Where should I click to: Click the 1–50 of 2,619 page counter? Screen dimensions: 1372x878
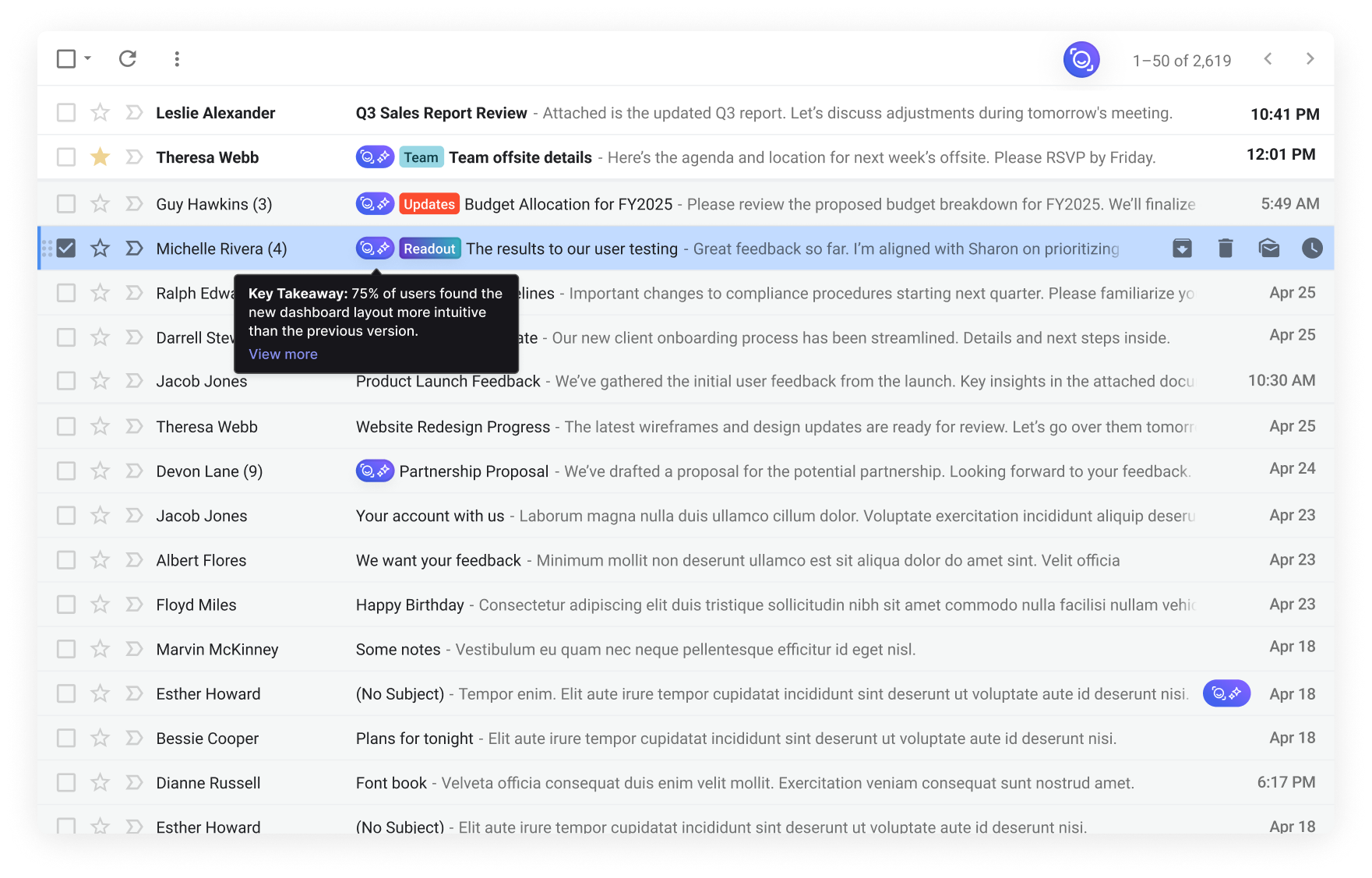click(x=1182, y=61)
